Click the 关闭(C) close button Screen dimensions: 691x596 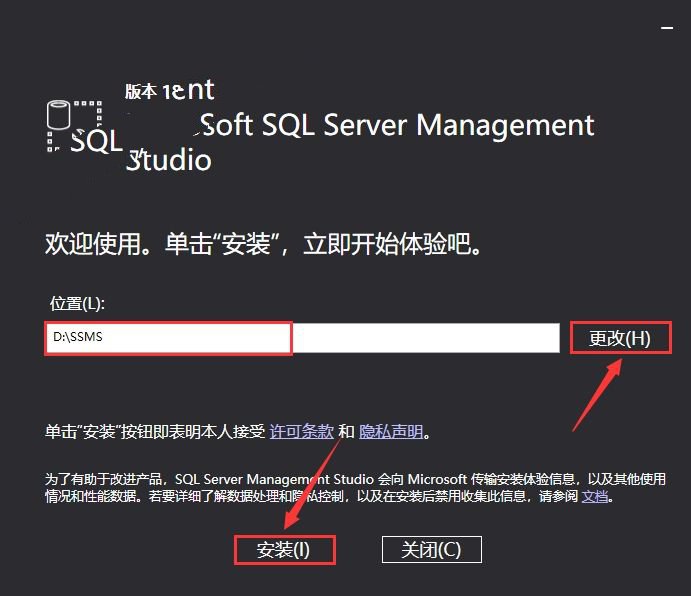431,550
